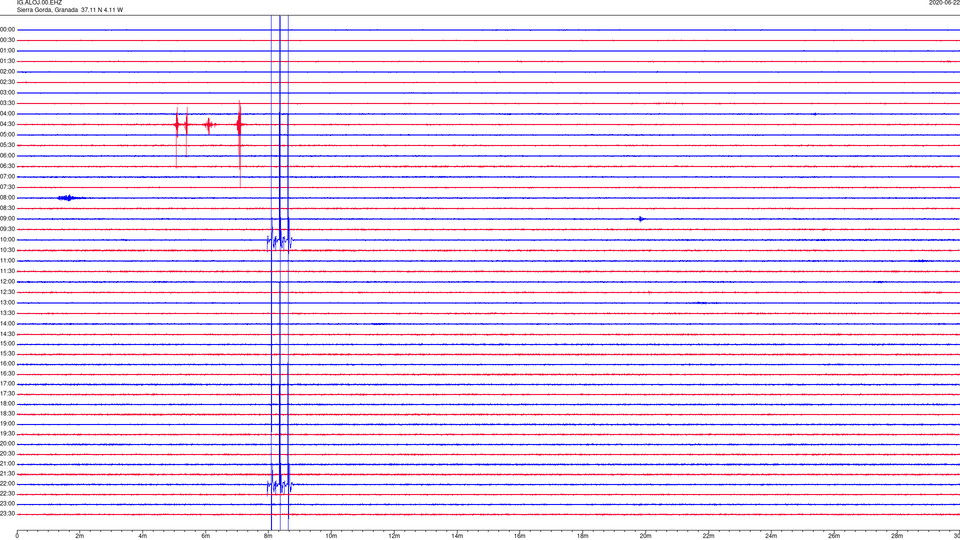Click the small blue event on 09:00 trace

point(641,219)
